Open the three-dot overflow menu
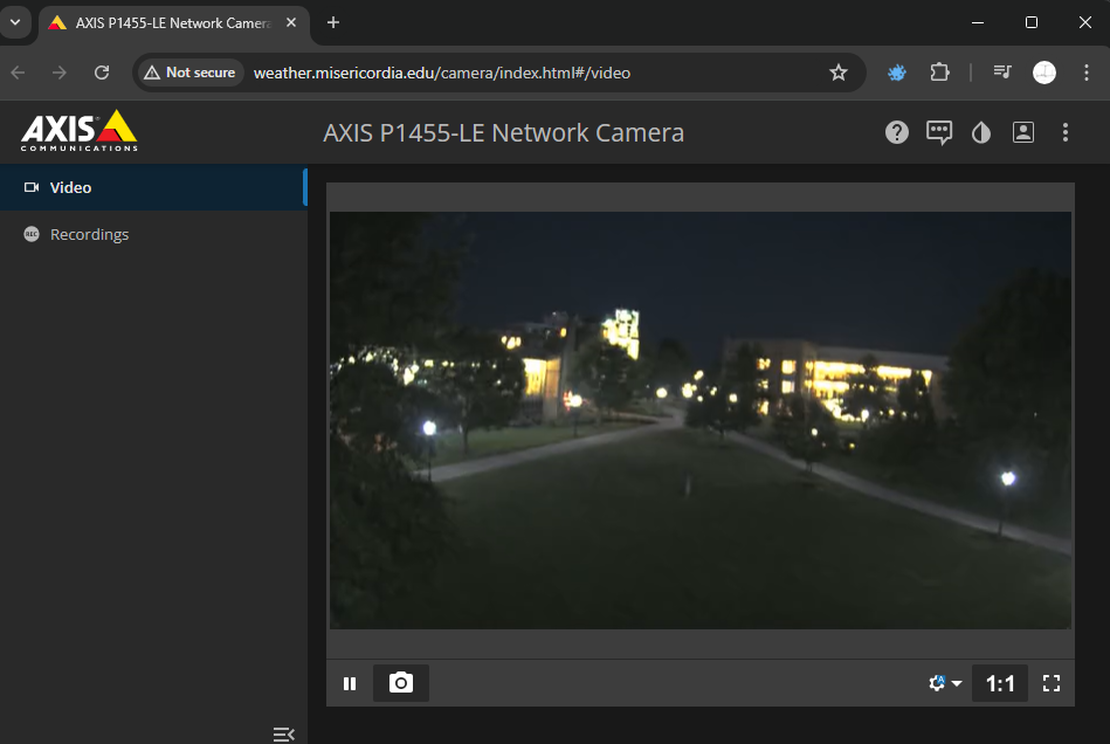 (1065, 132)
